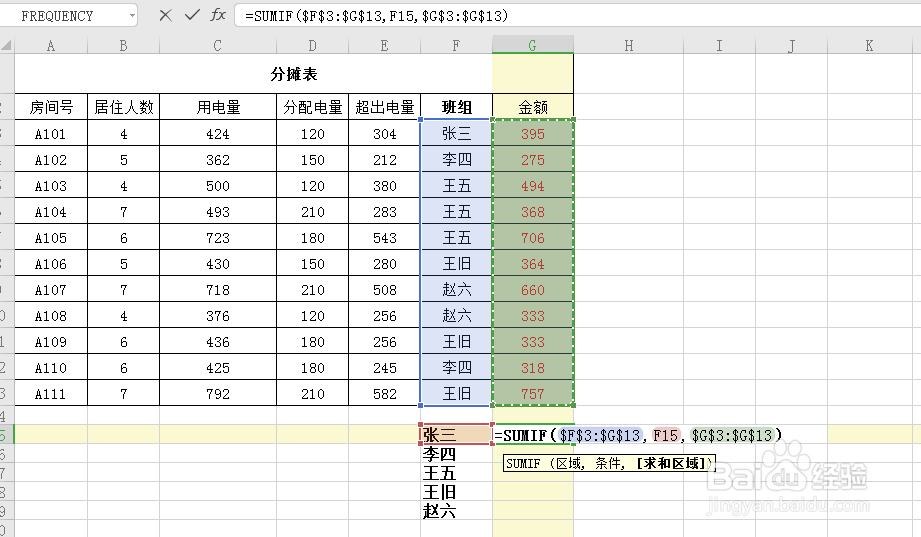Viewport: 921px width, 537px height.
Task: Select the 班组 cell 张三 in row A101
Action: tap(456, 133)
